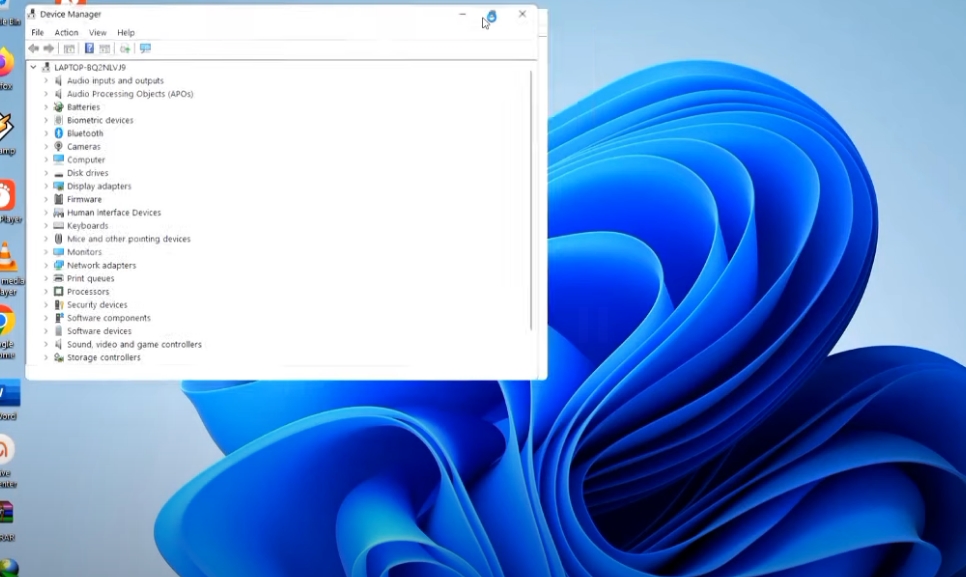Open the View menu
The width and height of the screenshot is (966, 577).
click(x=97, y=33)
